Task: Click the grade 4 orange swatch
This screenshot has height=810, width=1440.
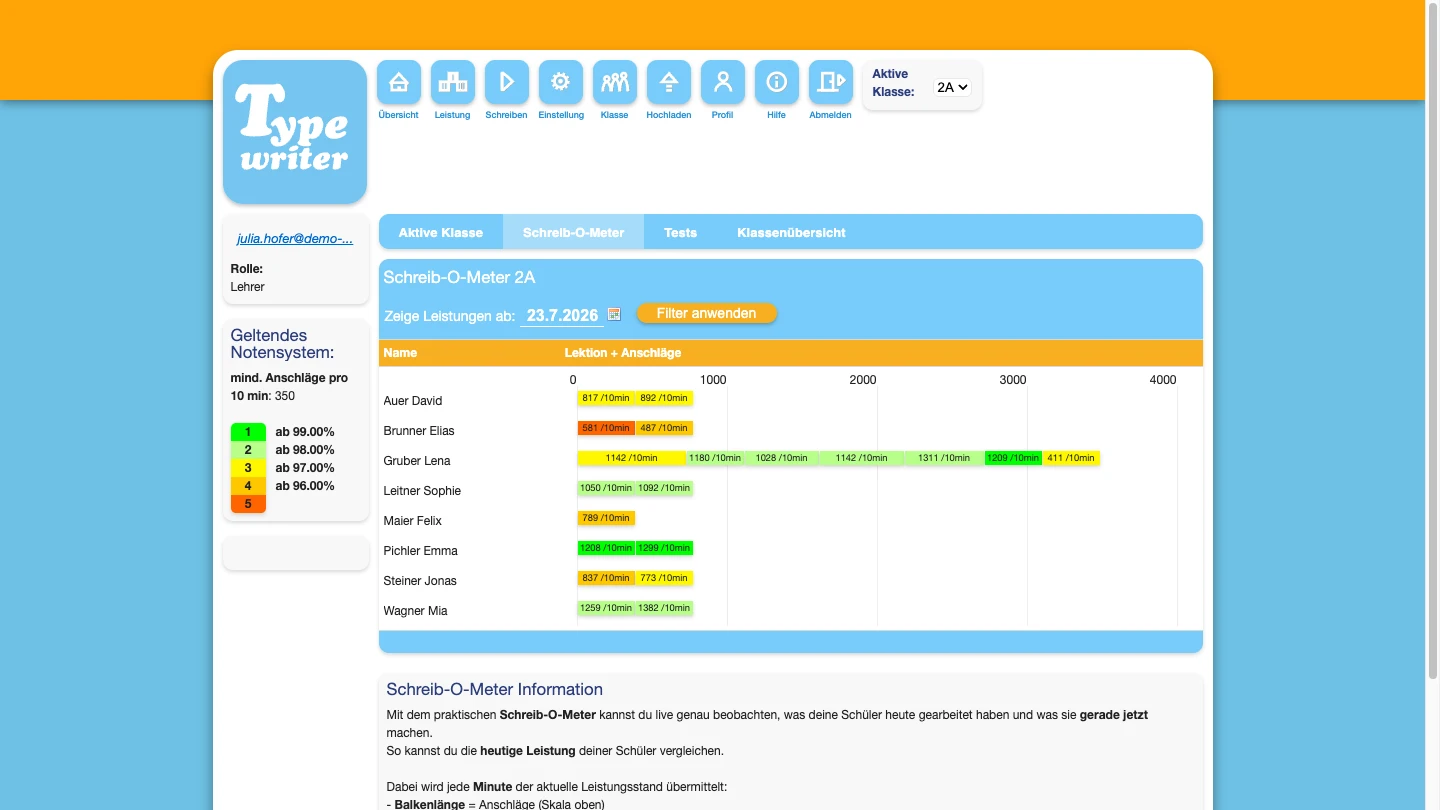Action: (x=248, y=486)
